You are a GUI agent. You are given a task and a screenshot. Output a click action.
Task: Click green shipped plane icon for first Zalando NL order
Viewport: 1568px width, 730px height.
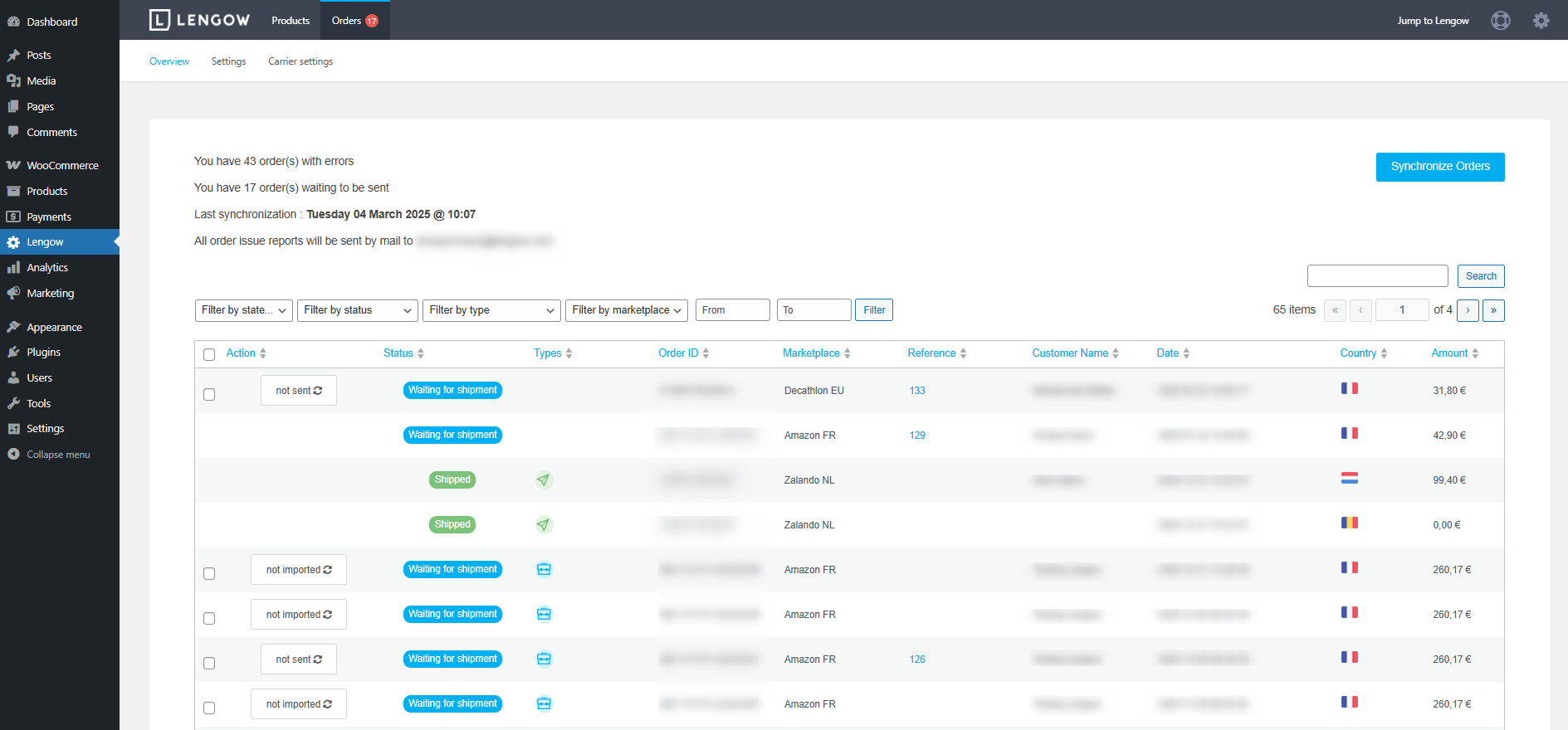pos(543,480)
